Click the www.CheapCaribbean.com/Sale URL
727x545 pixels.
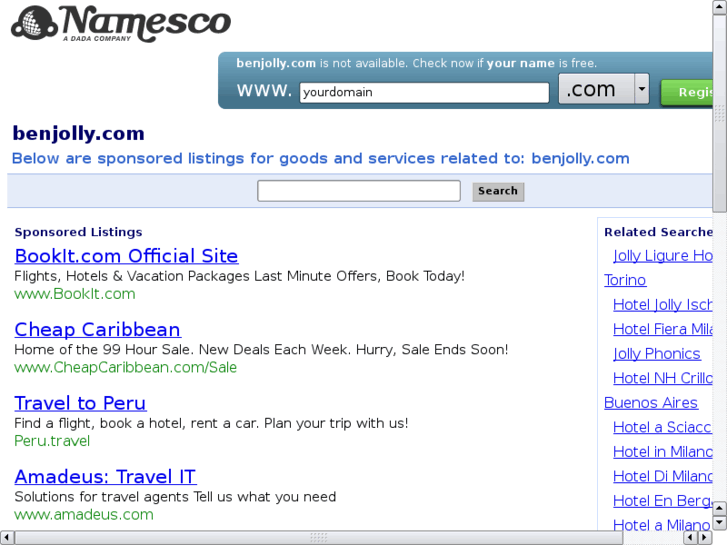125,367
